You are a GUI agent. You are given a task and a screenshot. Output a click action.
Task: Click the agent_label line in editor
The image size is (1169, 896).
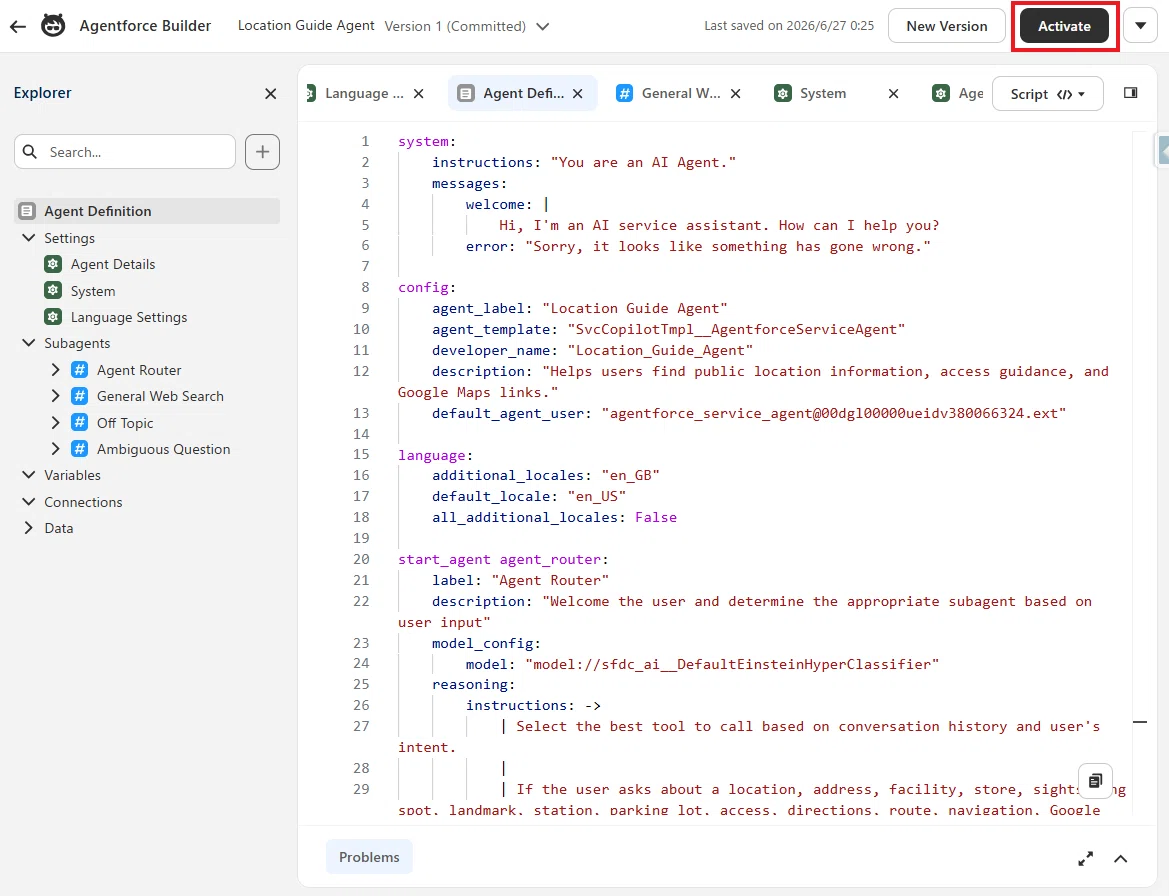click(579, 308)
